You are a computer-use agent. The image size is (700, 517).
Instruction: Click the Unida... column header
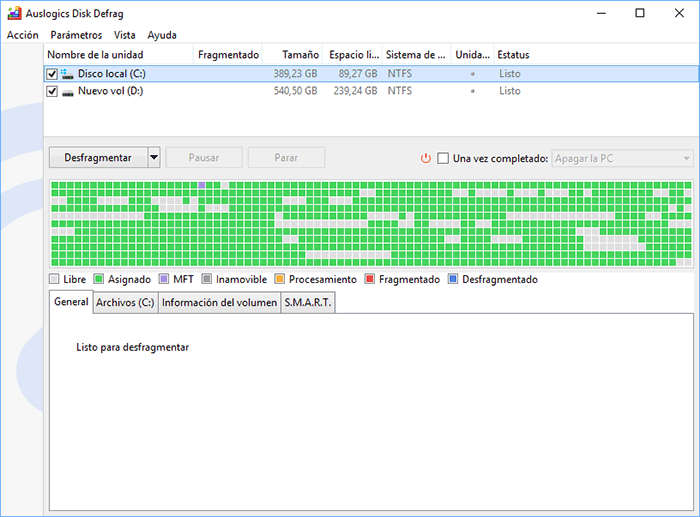(473, 54)
